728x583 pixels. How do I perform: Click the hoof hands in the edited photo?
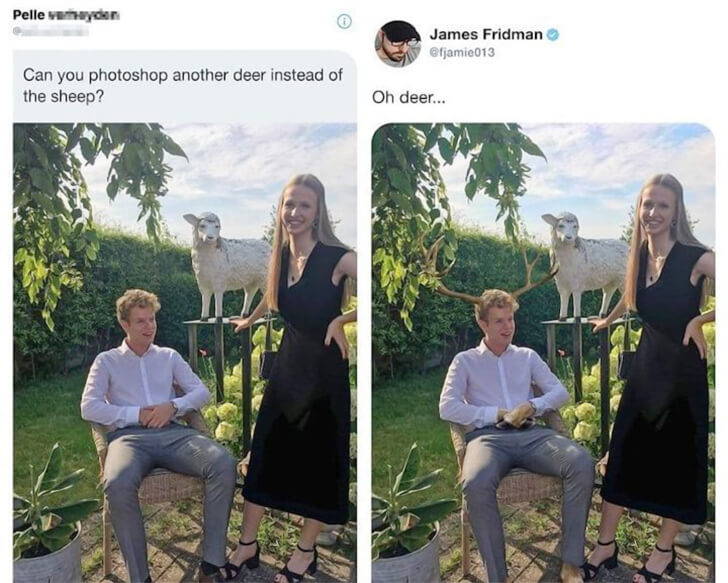pos(514,415)
